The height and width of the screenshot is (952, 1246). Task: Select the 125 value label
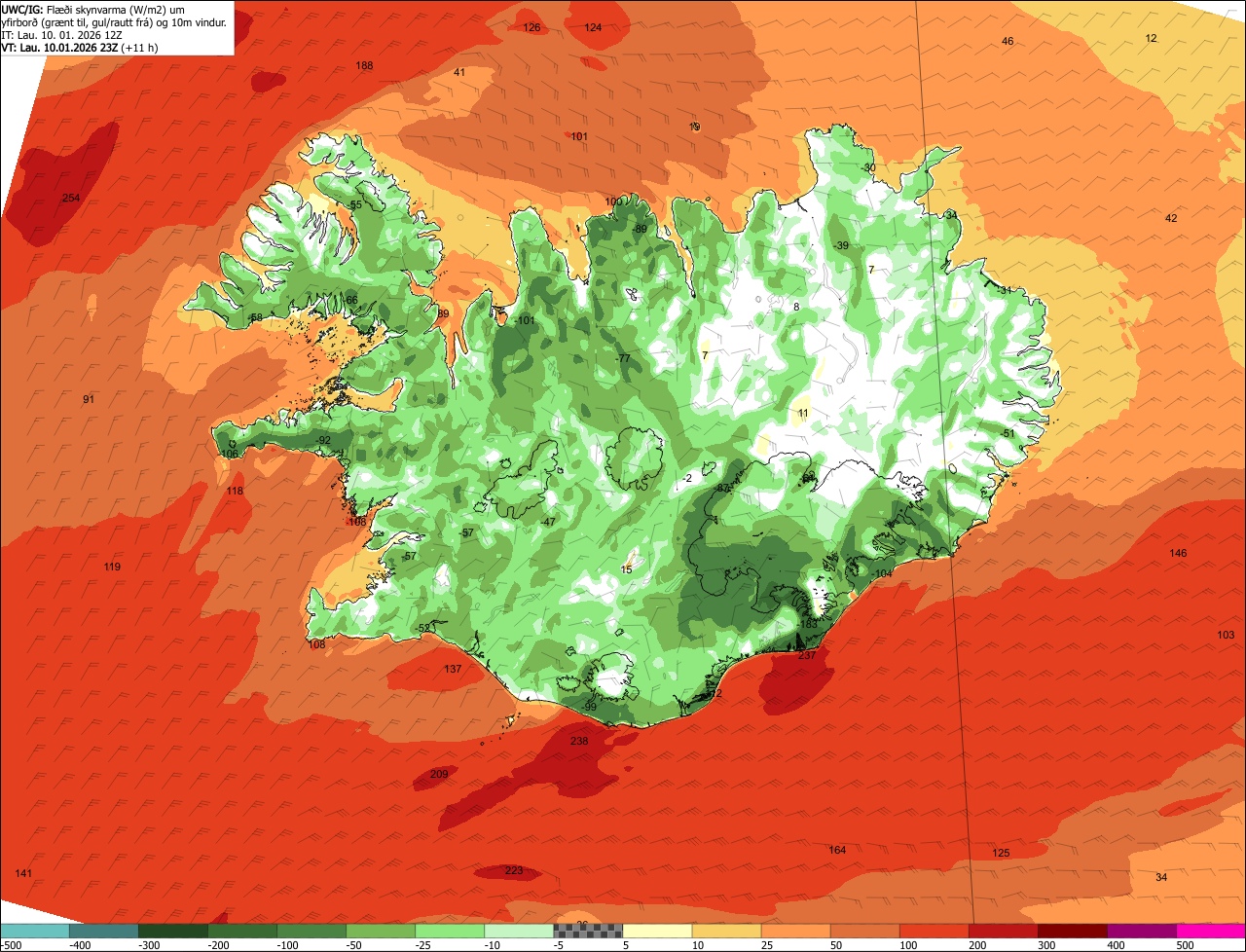(1001, 853)
